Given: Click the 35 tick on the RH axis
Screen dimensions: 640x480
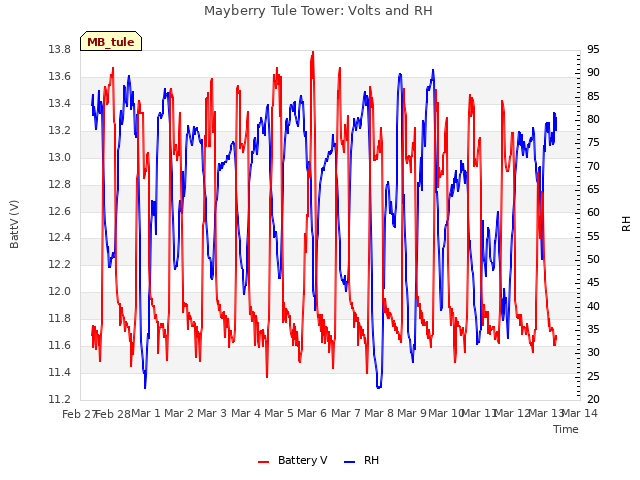Looking at the screenshot, I should tap(593, 329).
